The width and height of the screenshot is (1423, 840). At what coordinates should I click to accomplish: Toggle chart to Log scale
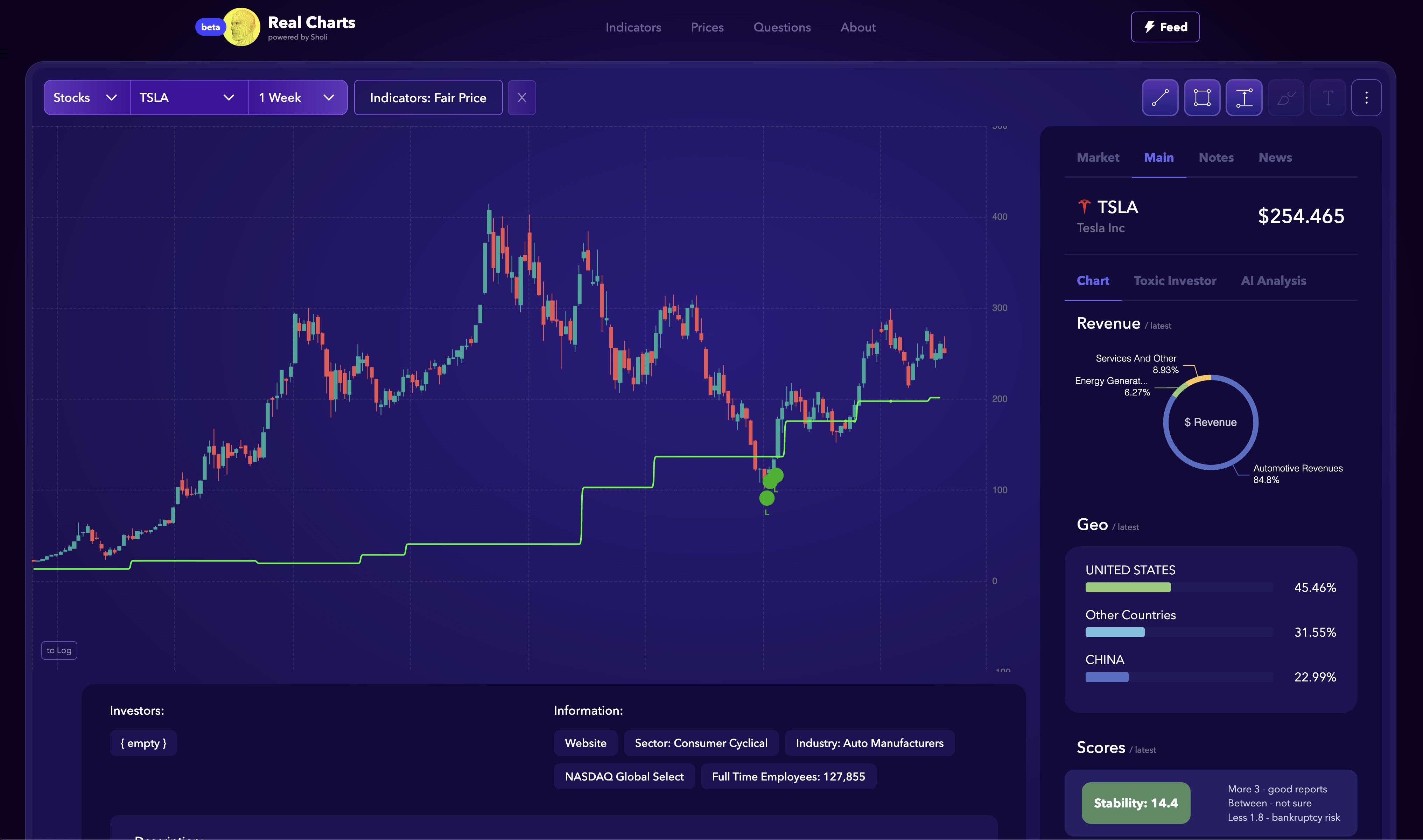(59, 650)
